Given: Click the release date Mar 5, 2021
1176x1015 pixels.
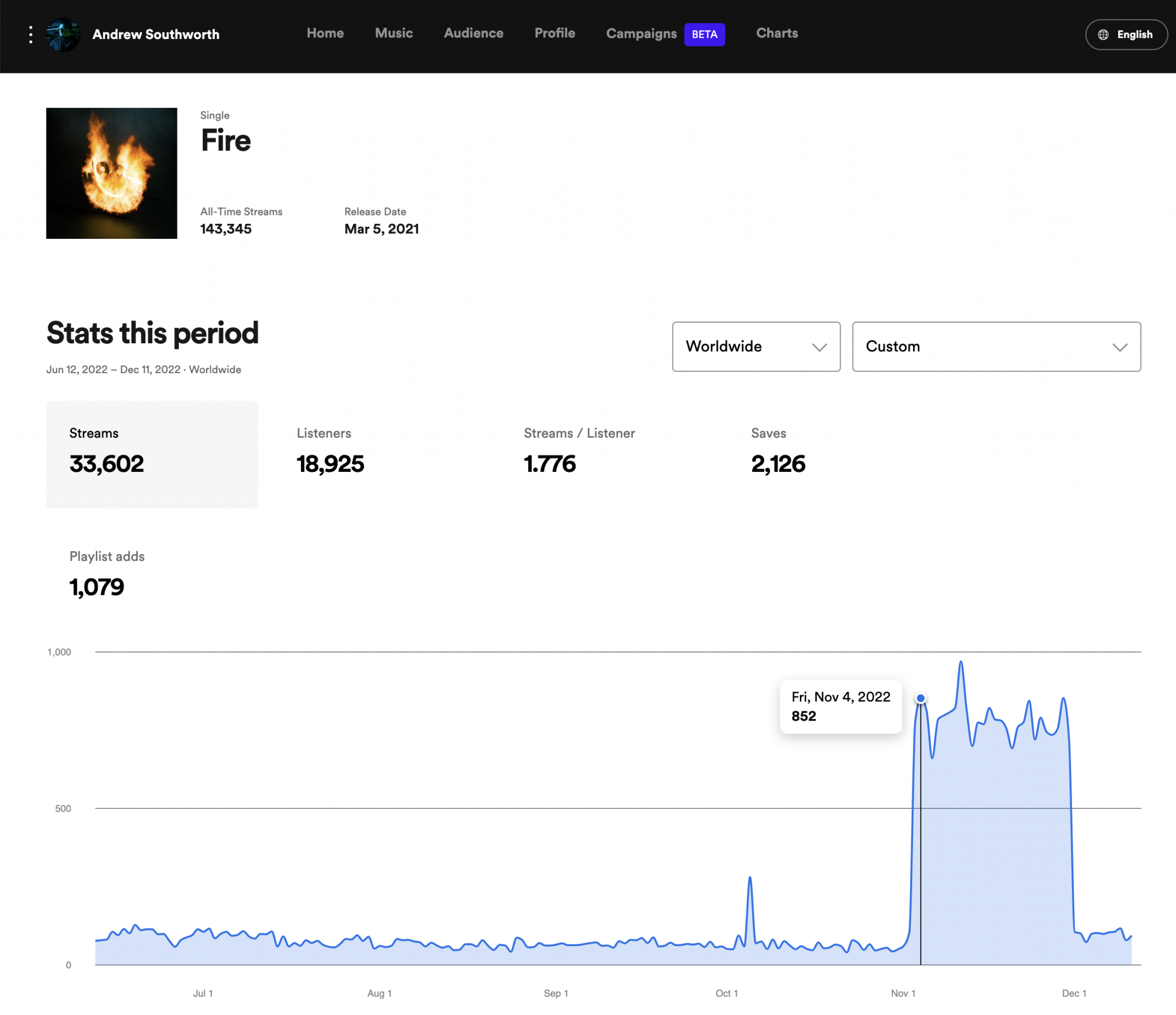Looking at the screenshot, I should 382,229.
